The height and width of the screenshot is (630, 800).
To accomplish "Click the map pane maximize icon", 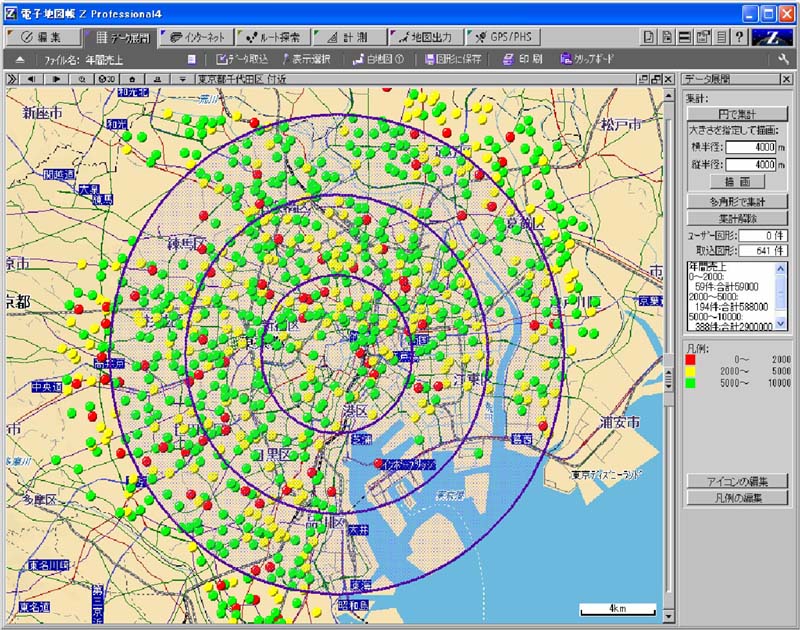I will 656,79.
